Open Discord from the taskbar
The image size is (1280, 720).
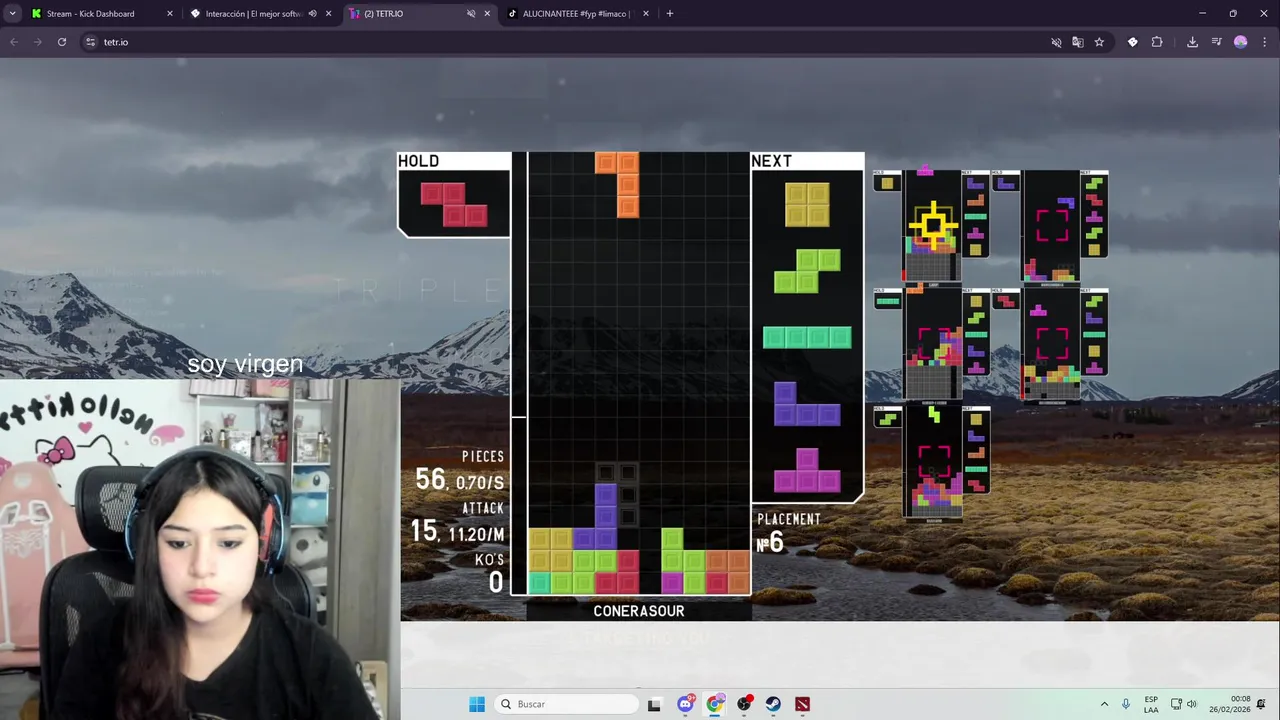coord(685,704)
